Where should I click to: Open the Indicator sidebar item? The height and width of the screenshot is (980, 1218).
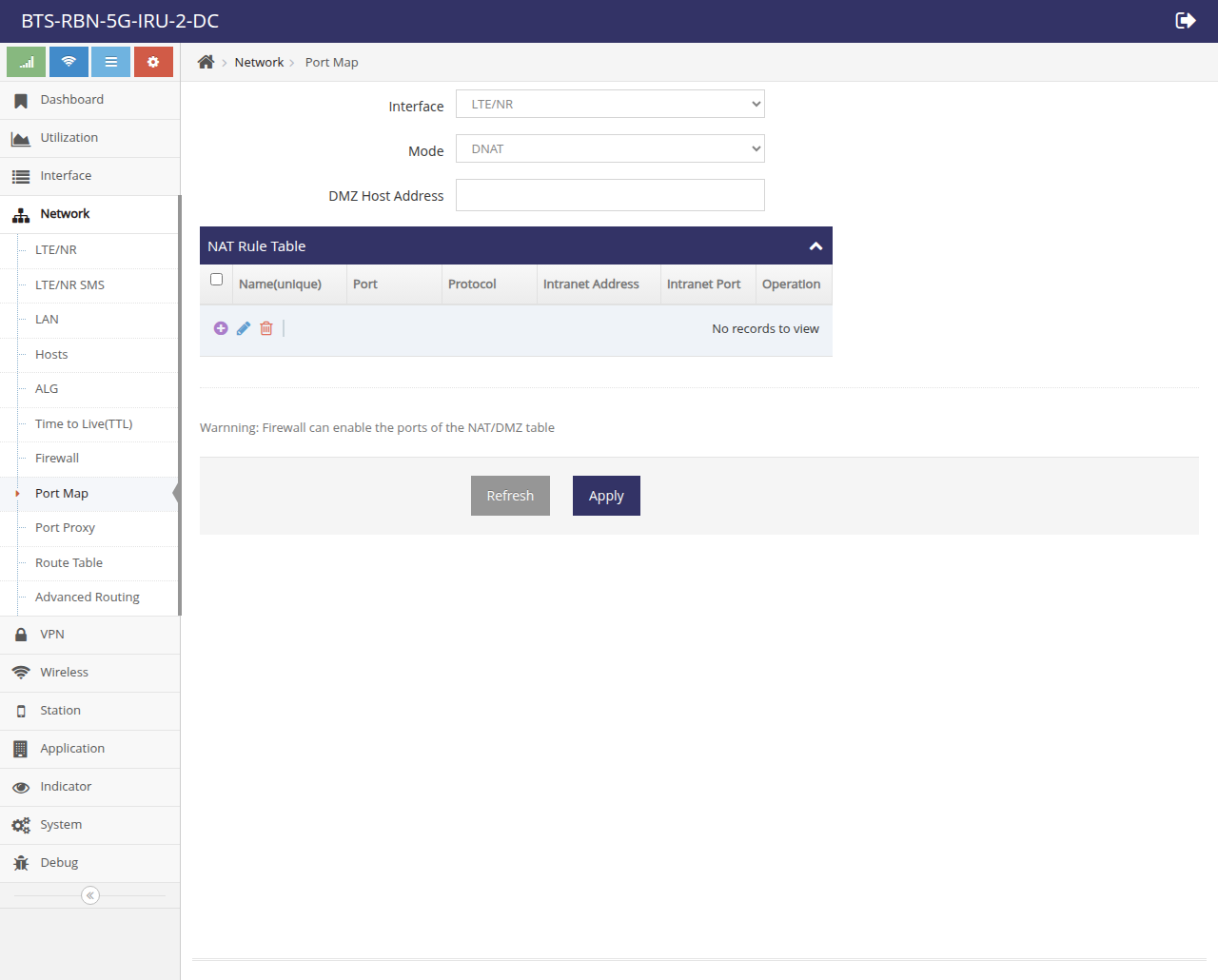89,787
